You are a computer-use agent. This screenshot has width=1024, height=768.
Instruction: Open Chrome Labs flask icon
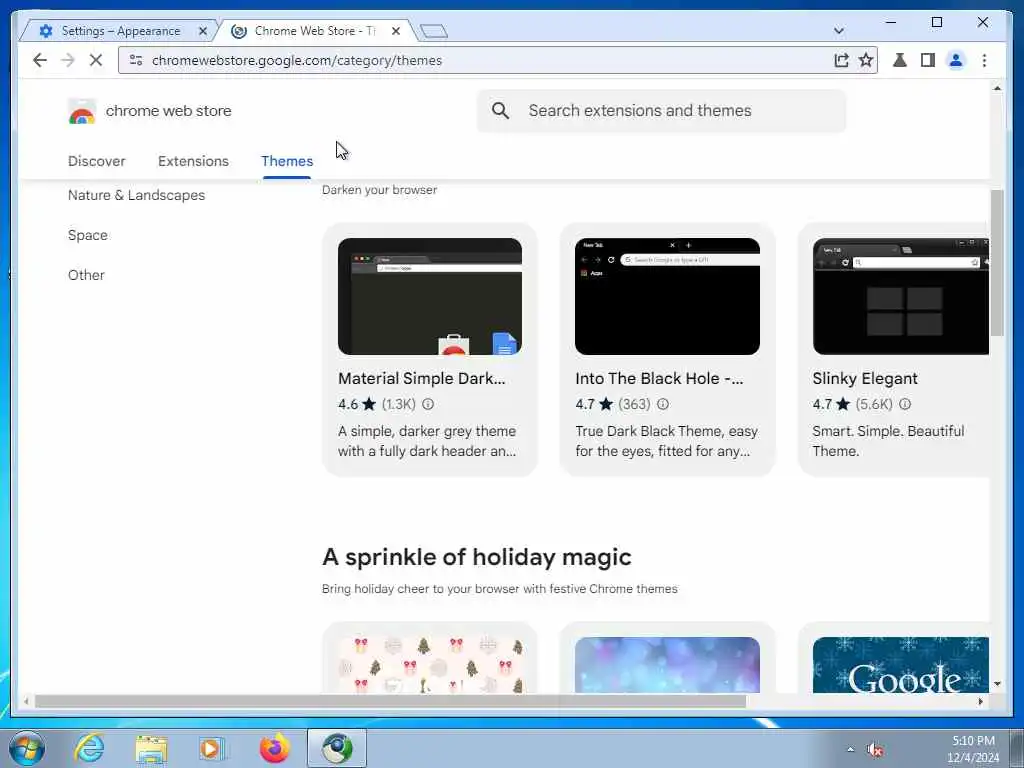pos(899,60)
